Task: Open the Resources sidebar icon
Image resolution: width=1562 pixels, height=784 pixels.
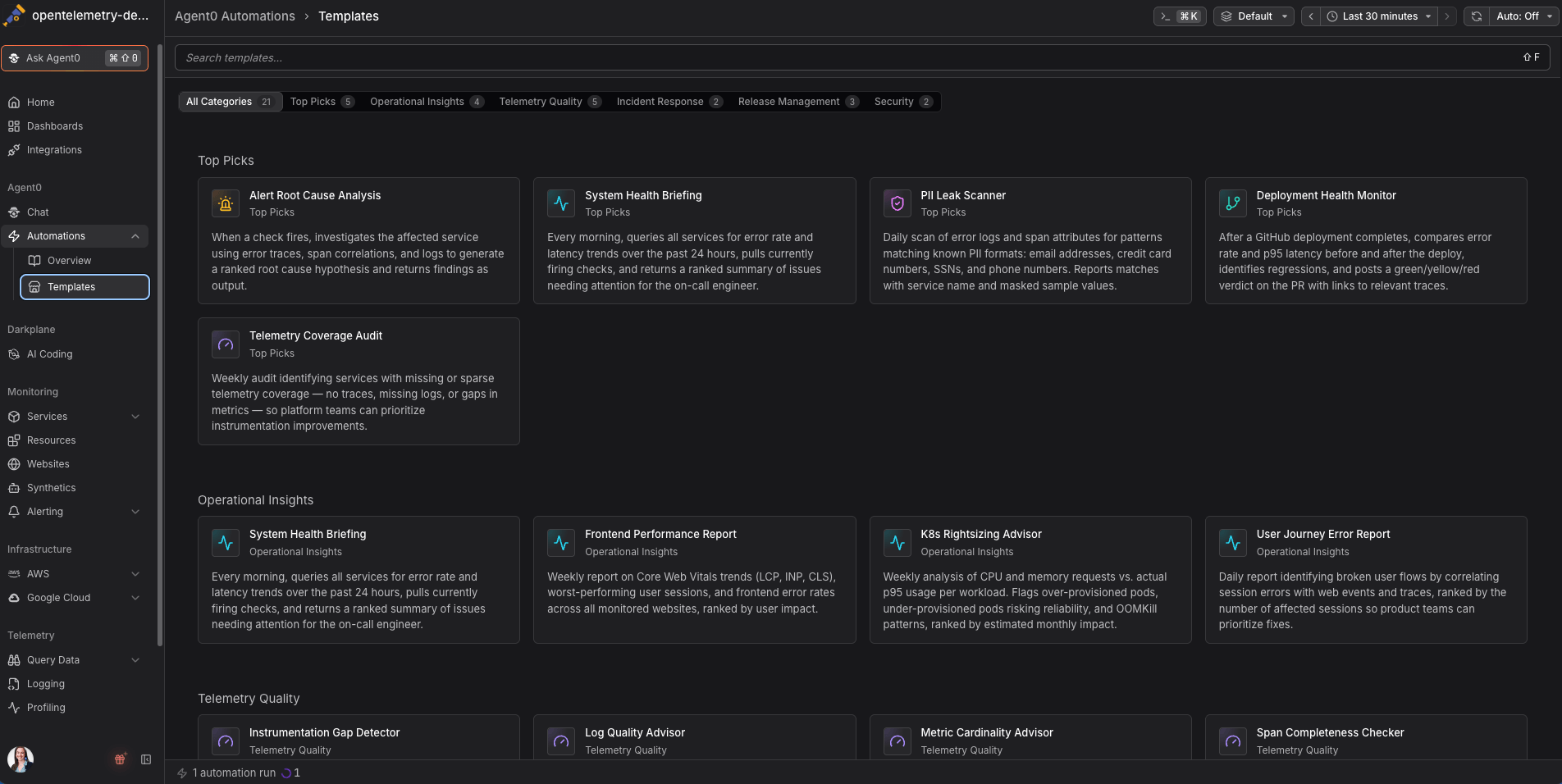Action: point(14,440)
